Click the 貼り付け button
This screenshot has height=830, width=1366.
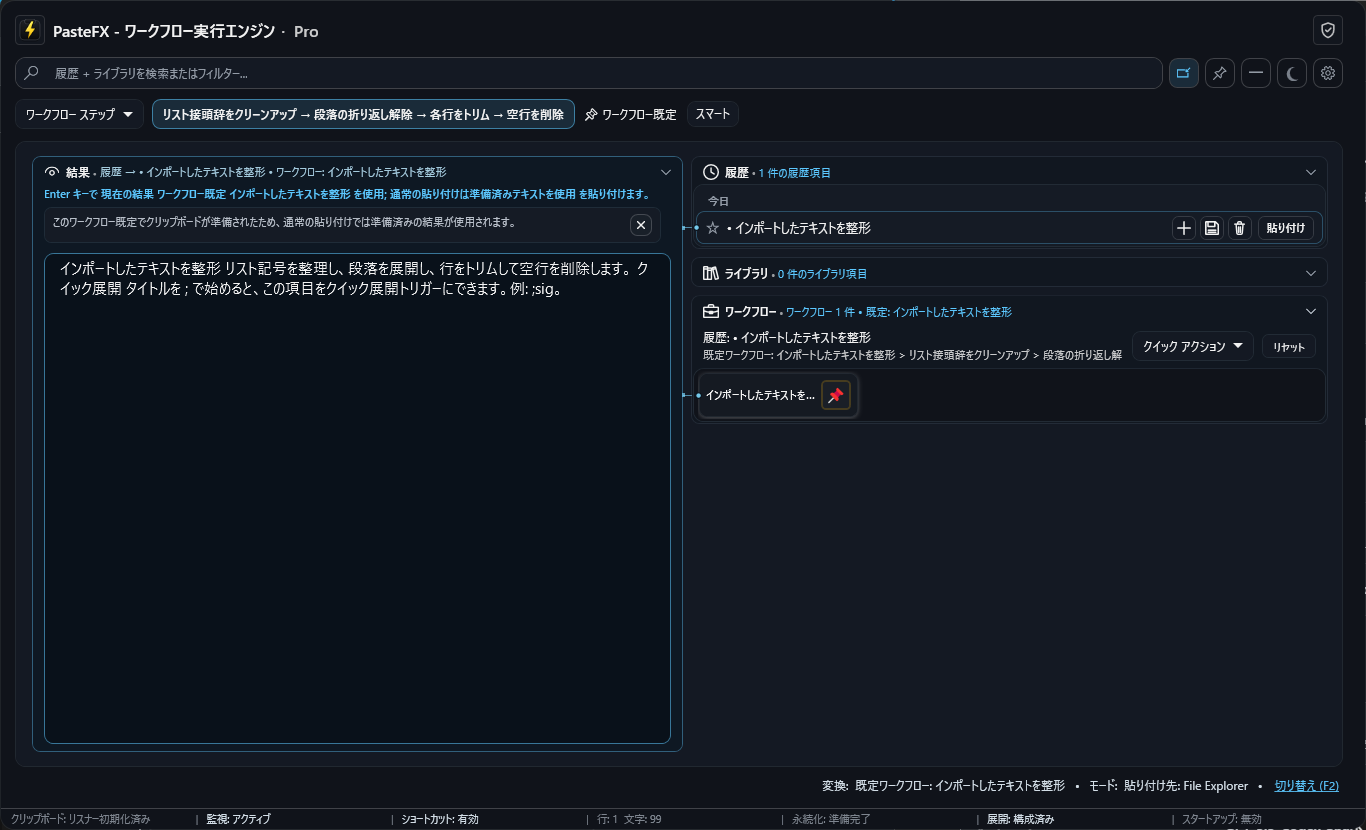(1286, 228)
